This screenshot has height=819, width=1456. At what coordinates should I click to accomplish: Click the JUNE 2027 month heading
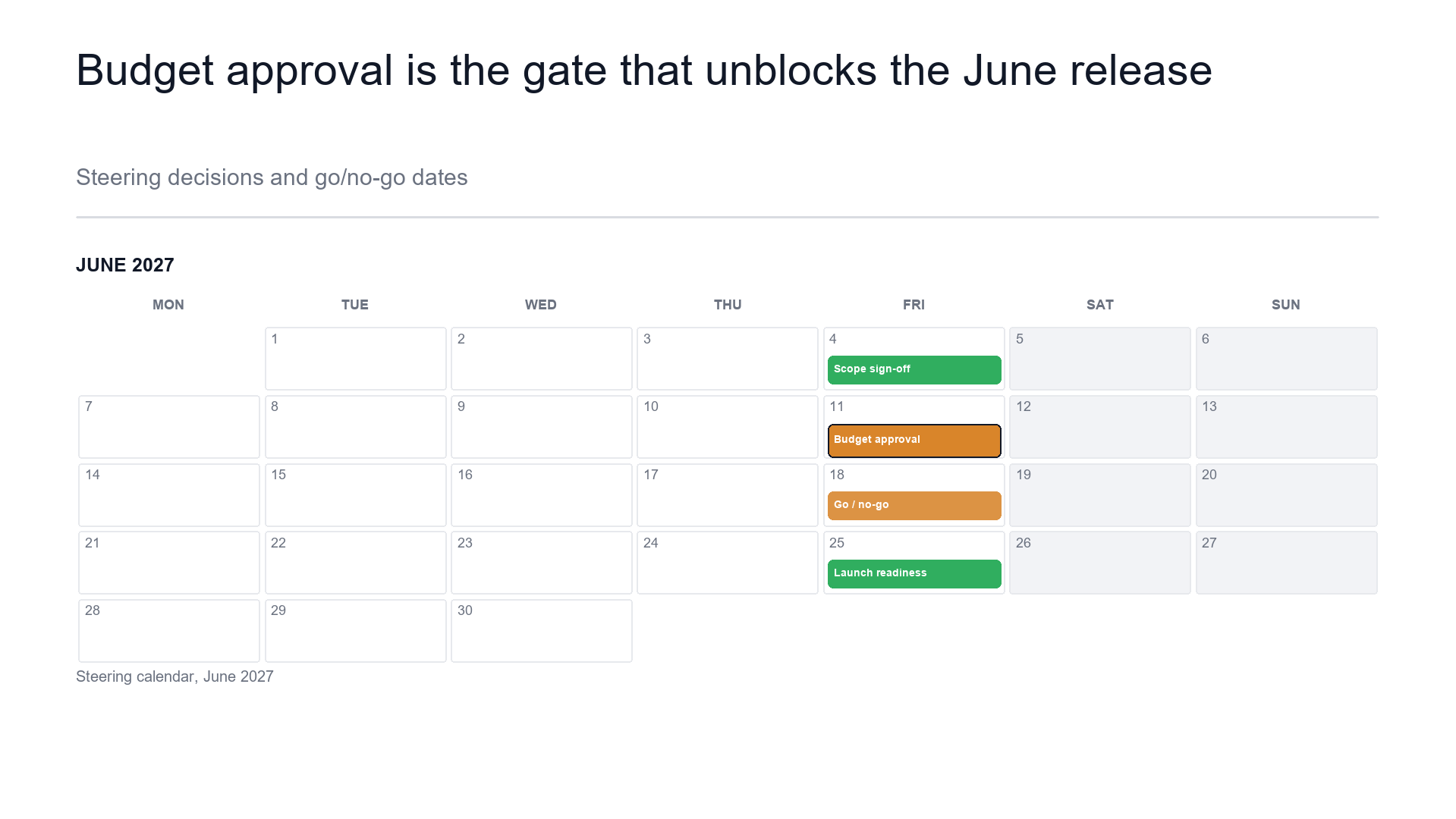[125, 265]
